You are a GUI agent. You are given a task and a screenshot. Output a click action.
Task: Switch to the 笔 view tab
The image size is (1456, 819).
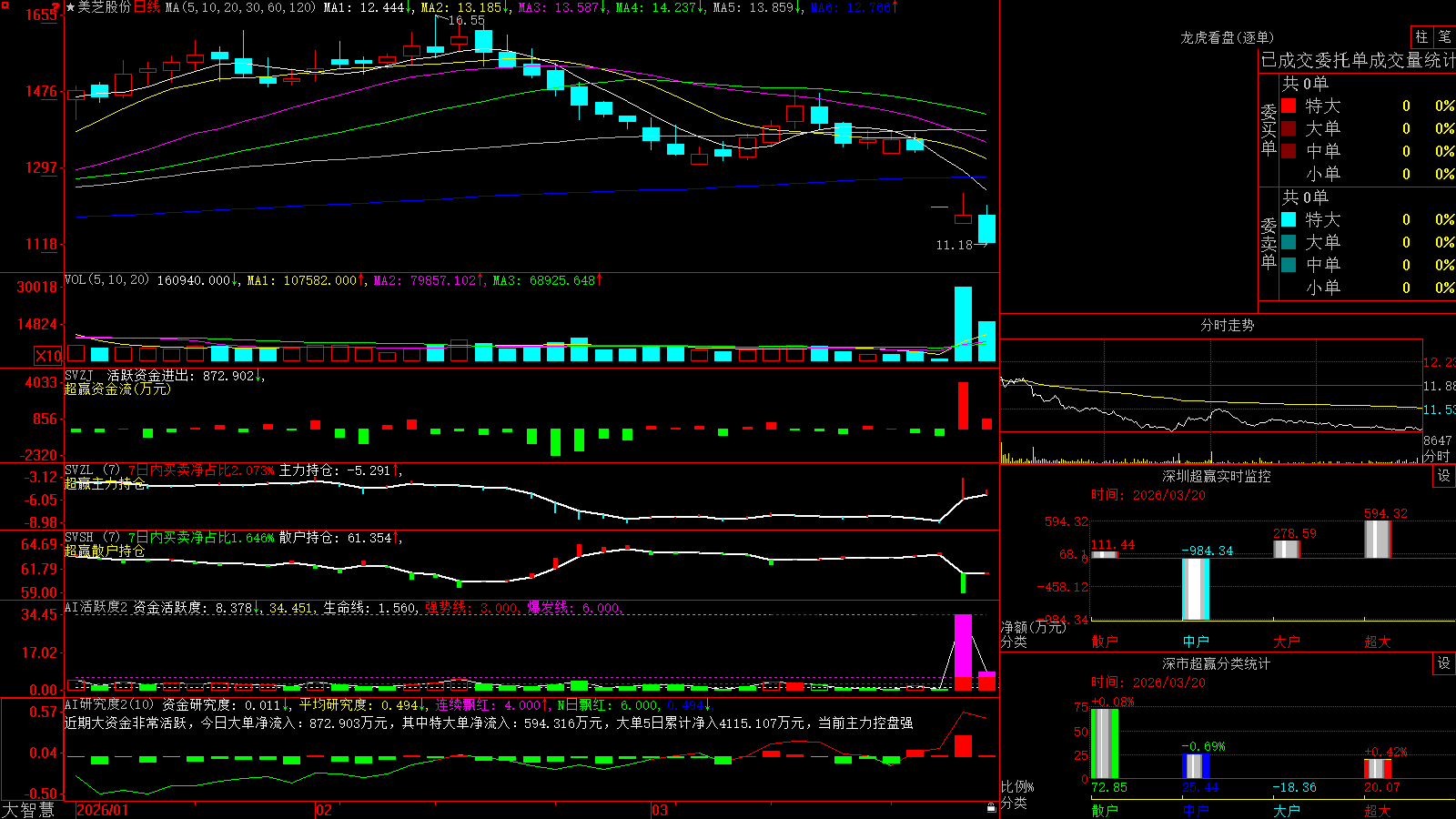click(x=1445, y=36)
